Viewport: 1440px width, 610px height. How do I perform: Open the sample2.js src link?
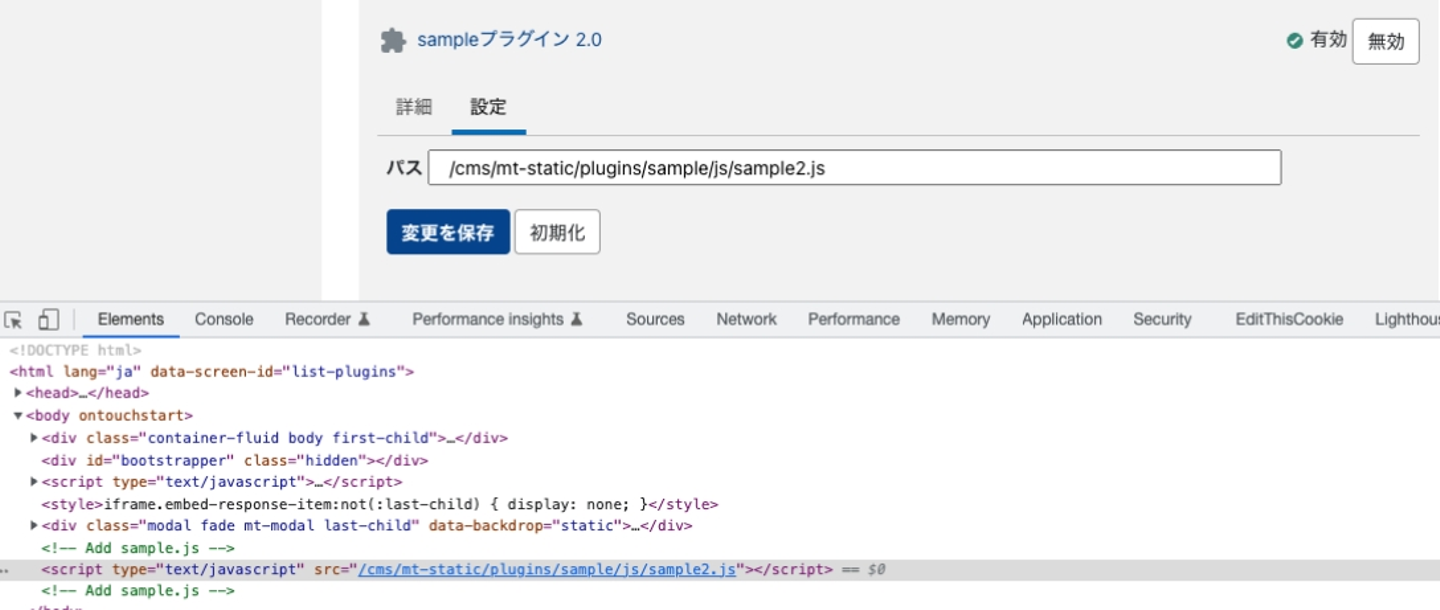[547, 570]
